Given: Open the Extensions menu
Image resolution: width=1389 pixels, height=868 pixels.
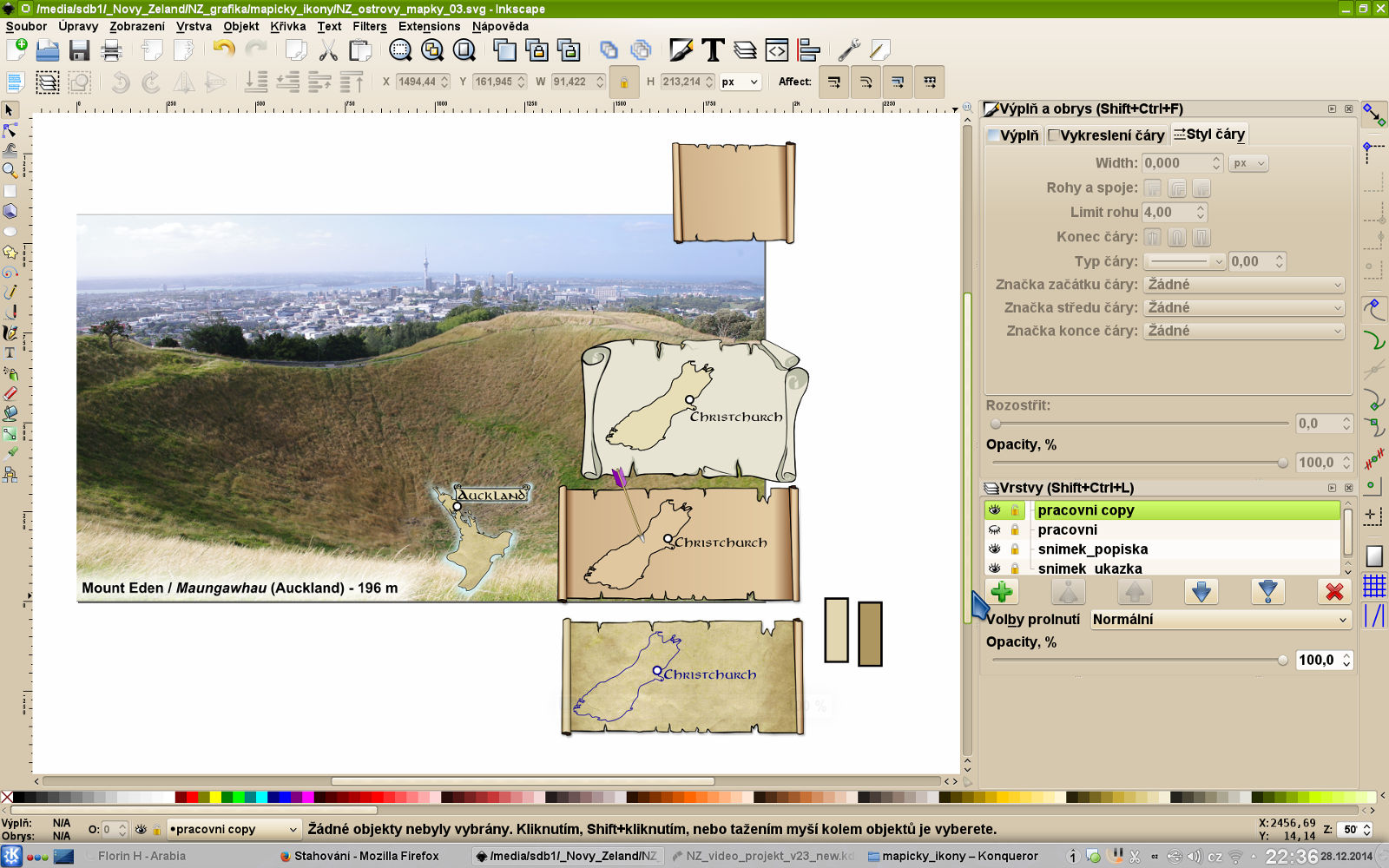Looking at the screenshot, I should (x=429, y=26).
